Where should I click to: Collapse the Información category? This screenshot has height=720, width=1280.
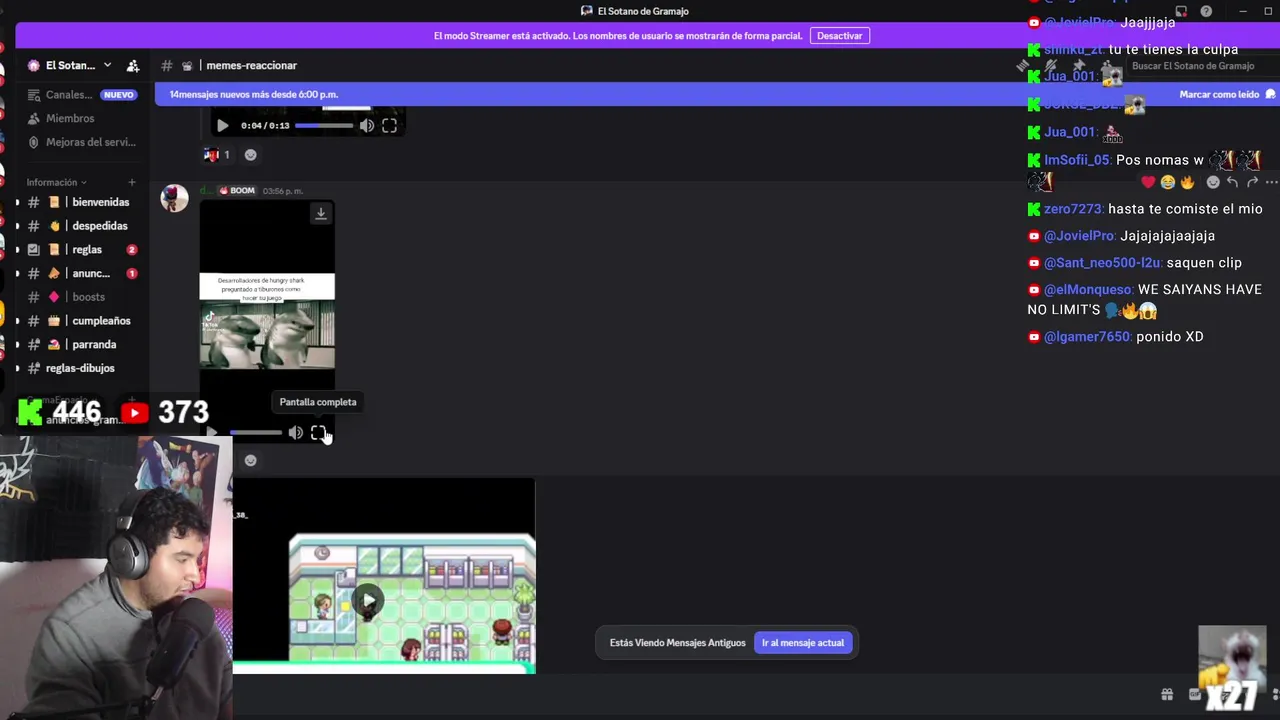tap(56, 182)
